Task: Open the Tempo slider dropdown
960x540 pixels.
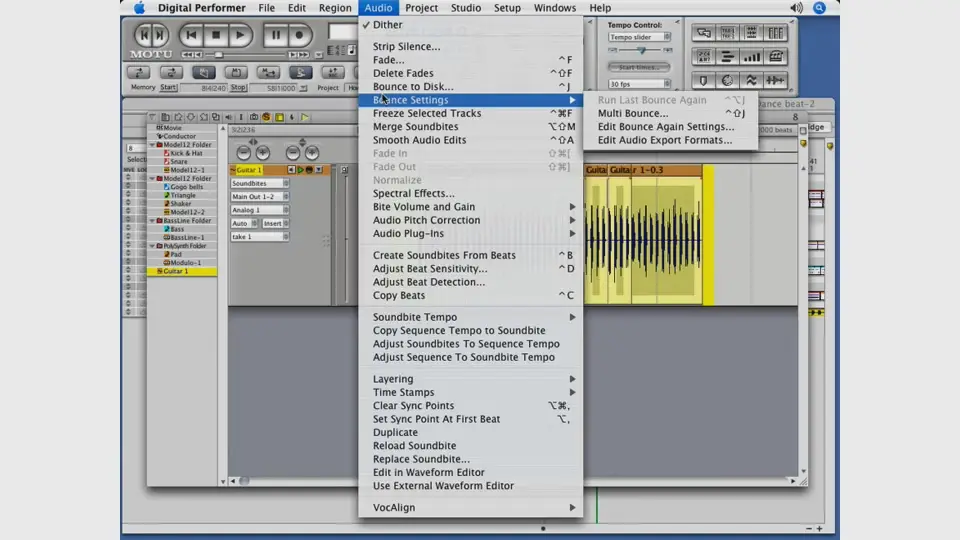Action: coord(639,37)
